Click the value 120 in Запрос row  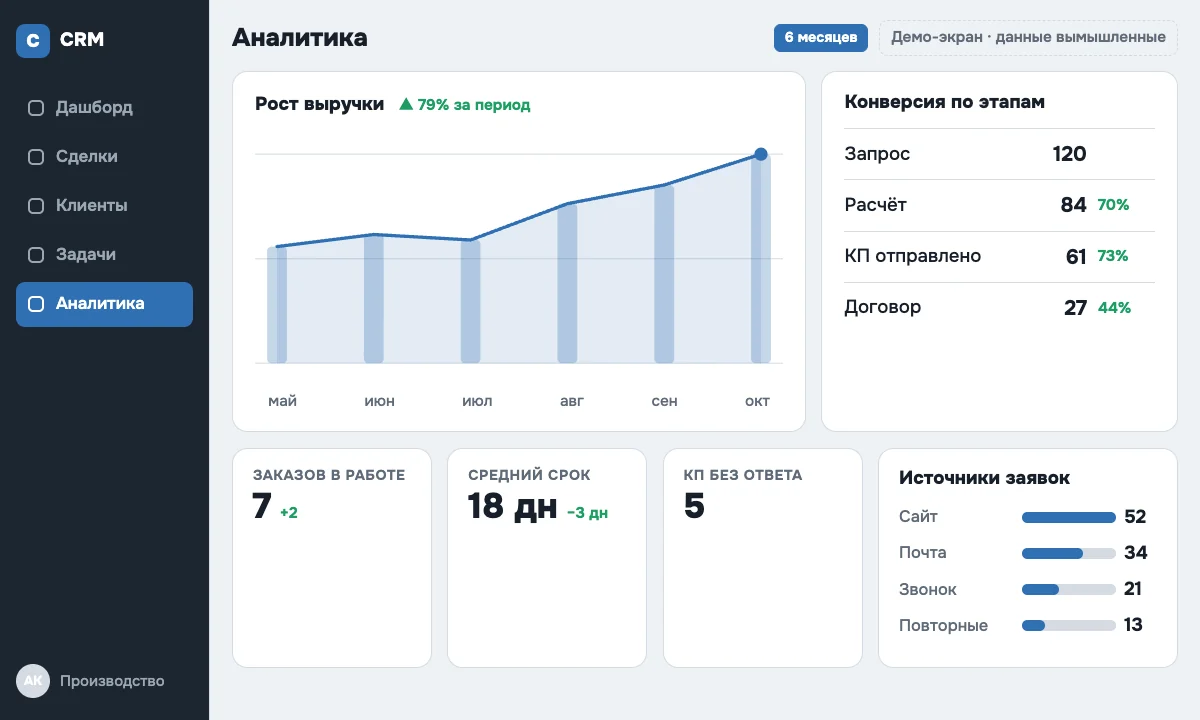[1069, 154]
